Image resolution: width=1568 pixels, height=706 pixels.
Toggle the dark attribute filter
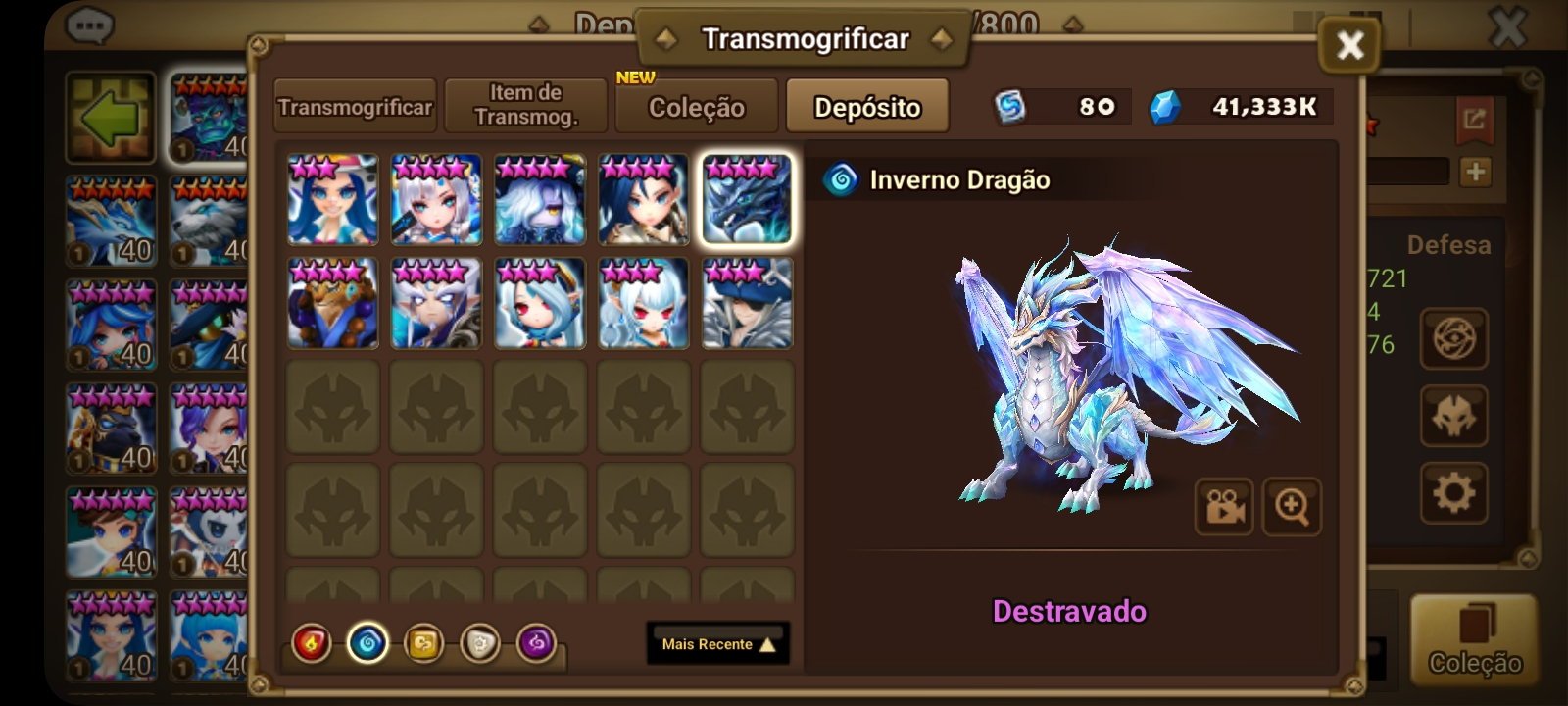click(536, 644)
